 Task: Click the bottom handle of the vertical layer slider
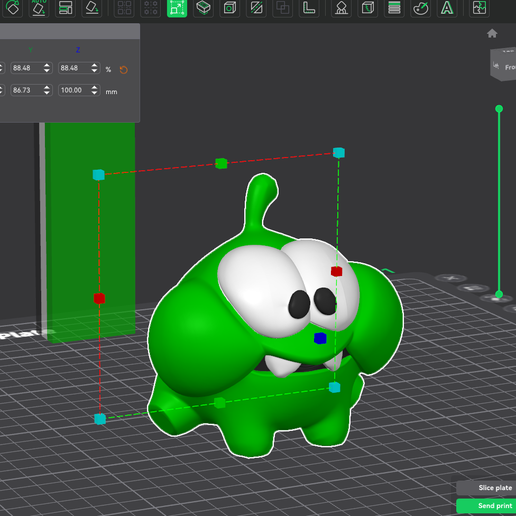coord(499,294)
